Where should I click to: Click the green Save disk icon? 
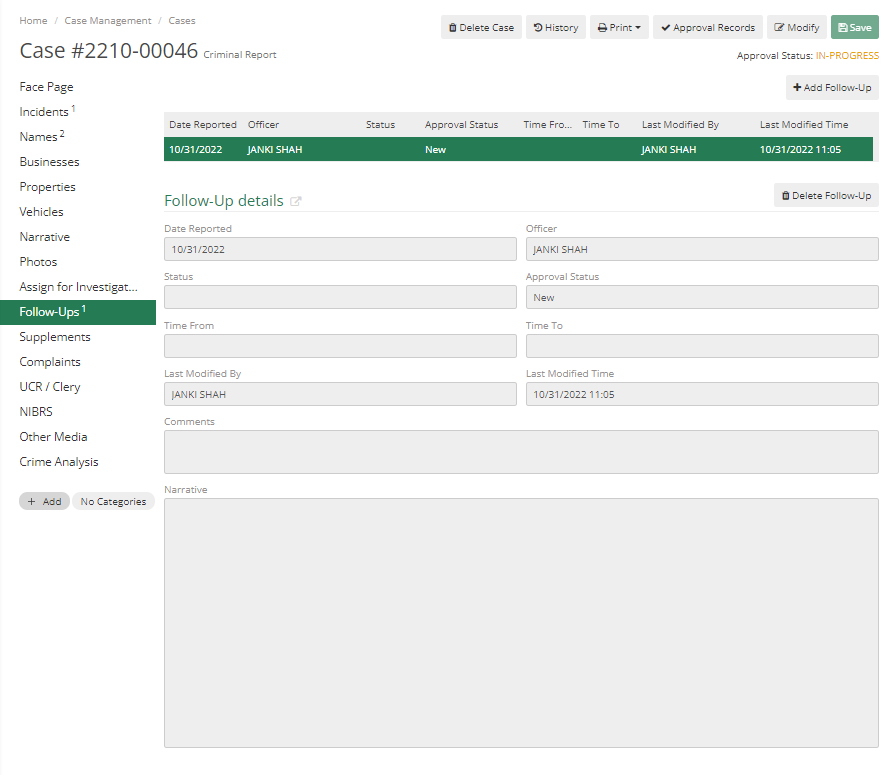pos(841,27)
